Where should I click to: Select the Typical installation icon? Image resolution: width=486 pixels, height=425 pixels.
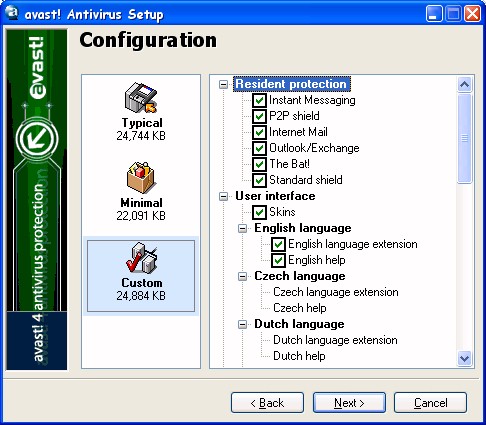point(140,97)
